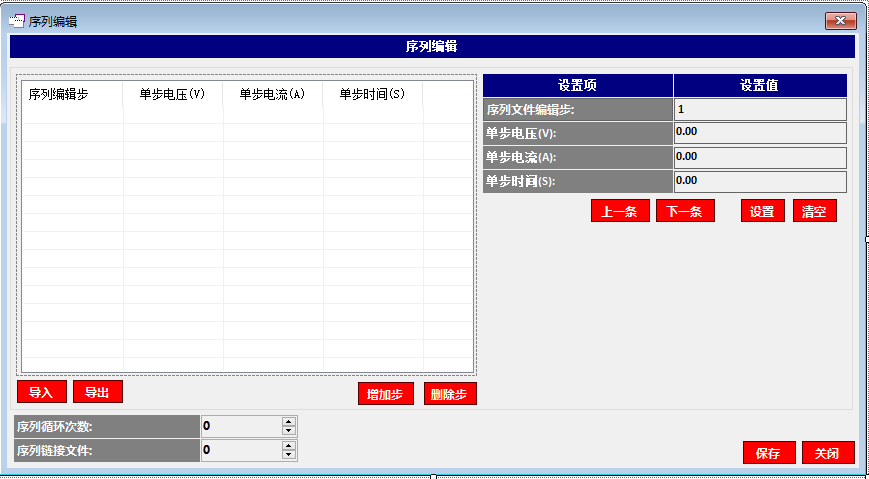The width and height of the screenshot is (869, 479).
Task: Click the 序列文件编辑步 value field
Action: [760, 109]
